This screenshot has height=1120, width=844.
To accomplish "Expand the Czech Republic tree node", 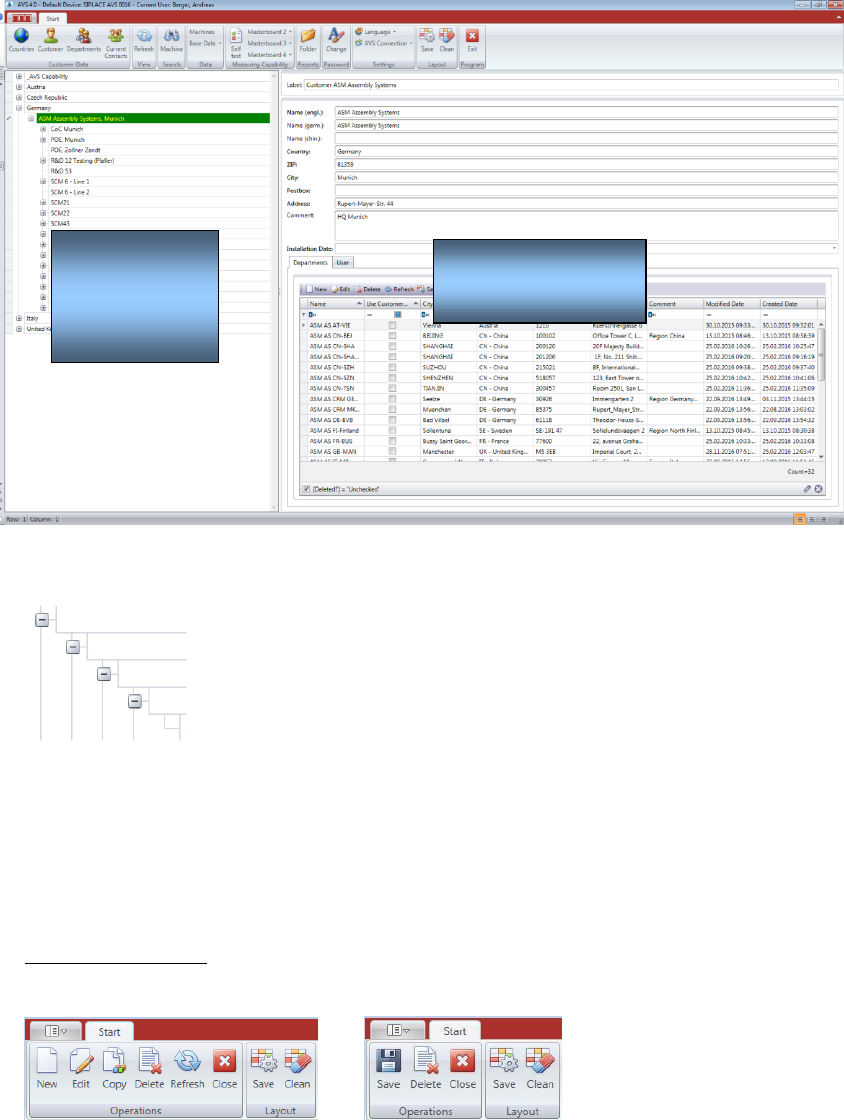I will [x=19, y=97].
